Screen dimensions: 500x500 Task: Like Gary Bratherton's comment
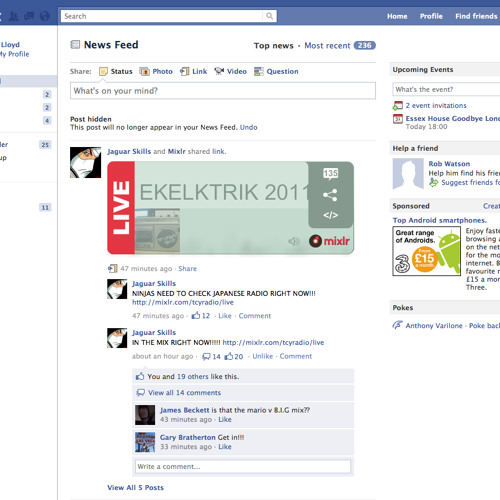225,447
